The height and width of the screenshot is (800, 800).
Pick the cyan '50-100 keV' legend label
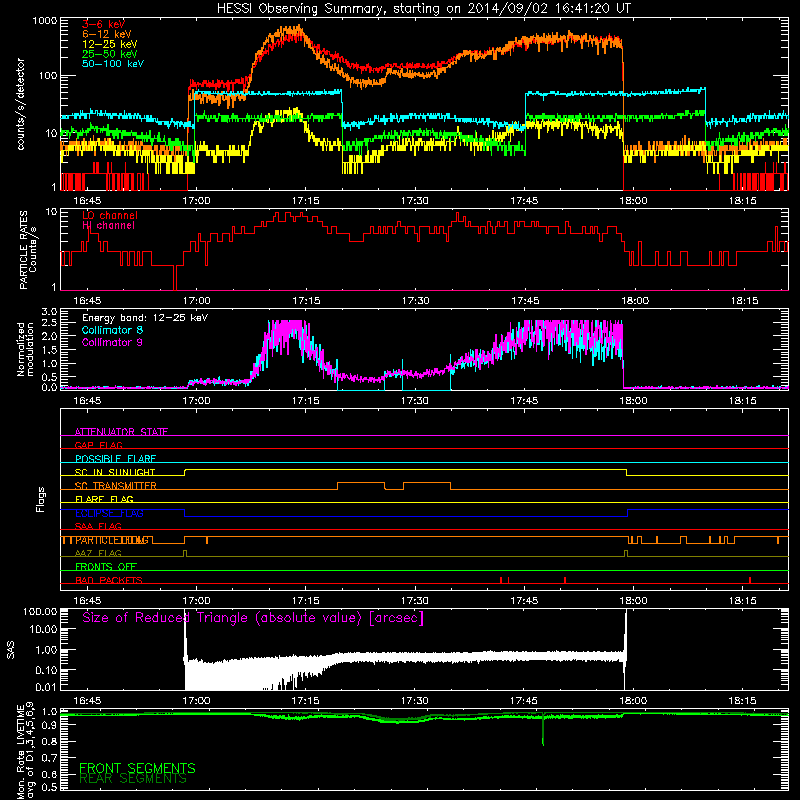pos(113,64)
